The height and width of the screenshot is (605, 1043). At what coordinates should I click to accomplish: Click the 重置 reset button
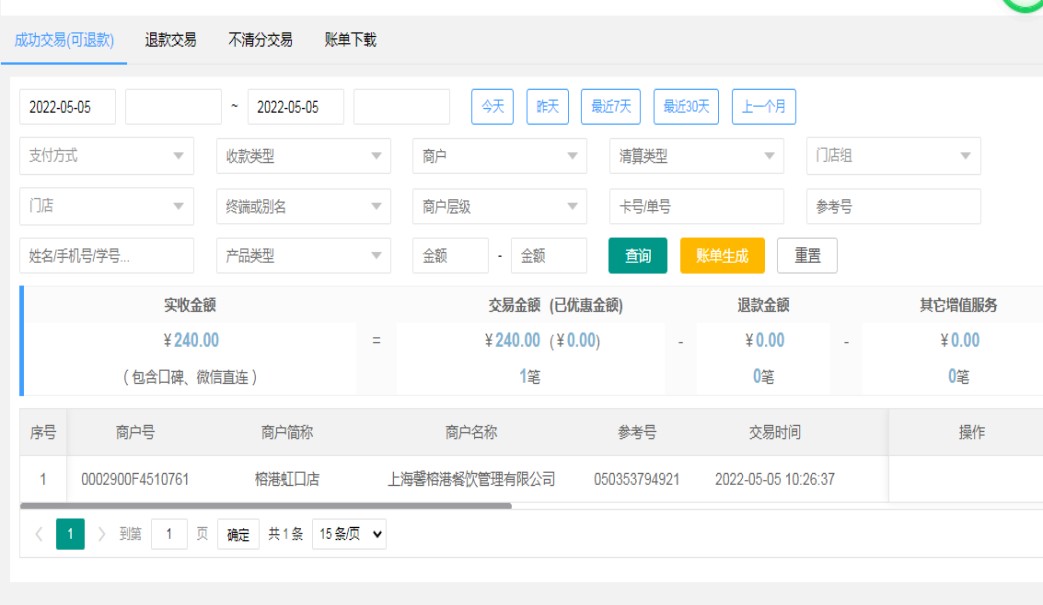point(807,256)
